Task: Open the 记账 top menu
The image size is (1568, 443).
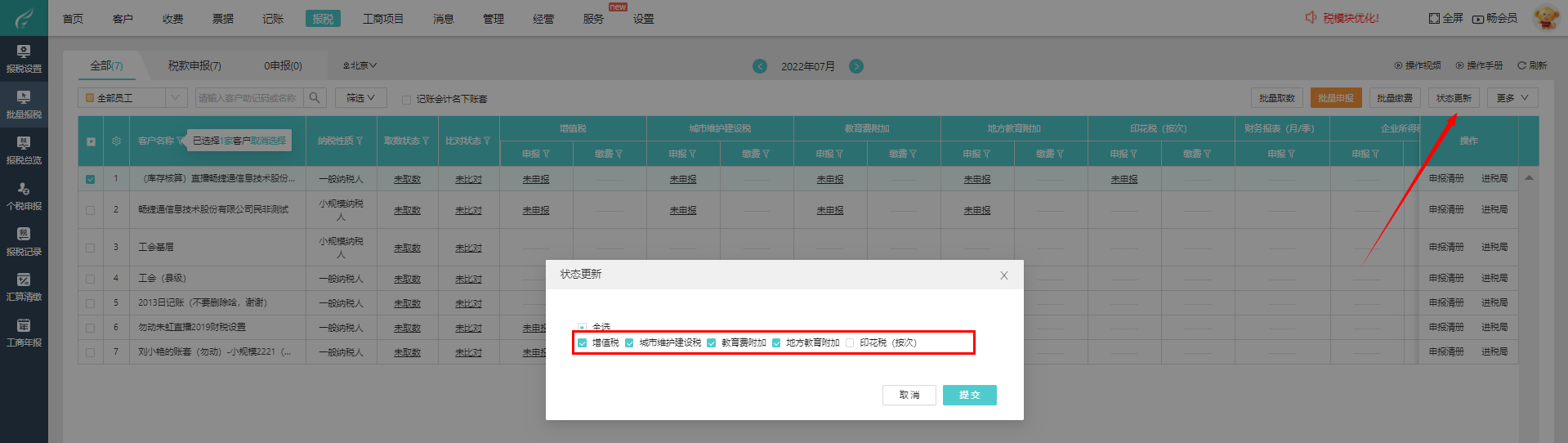Action: click(273, 19)
